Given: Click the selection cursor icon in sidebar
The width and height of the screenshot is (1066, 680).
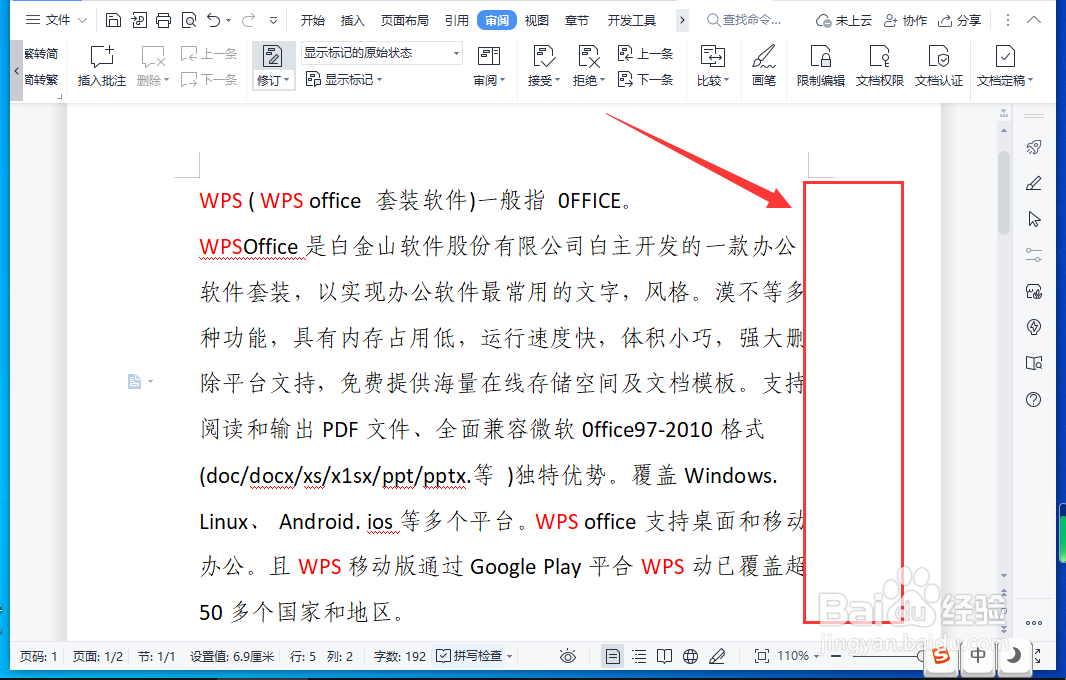Looking at the screenshot, I should [x=1033, y=219].
